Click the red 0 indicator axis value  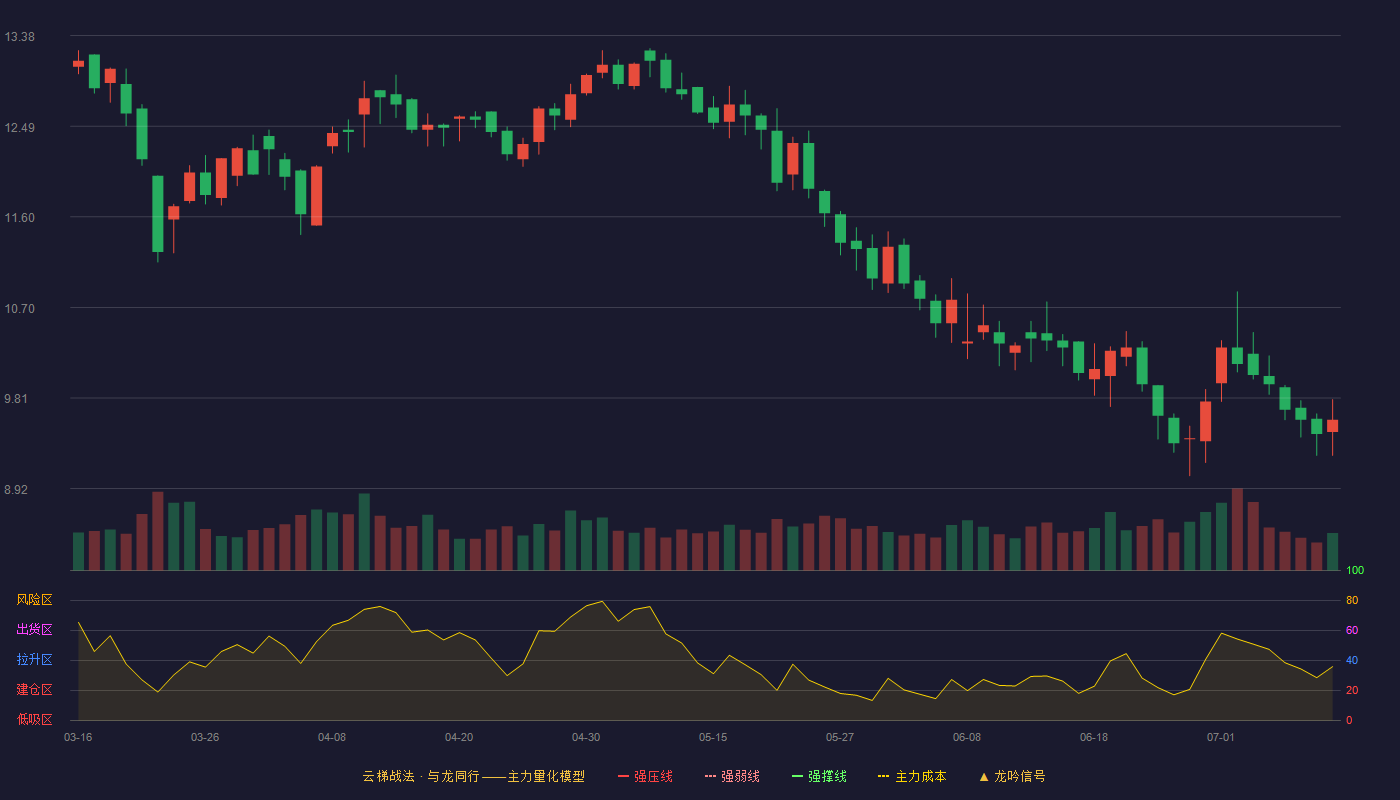[1349, 720]
